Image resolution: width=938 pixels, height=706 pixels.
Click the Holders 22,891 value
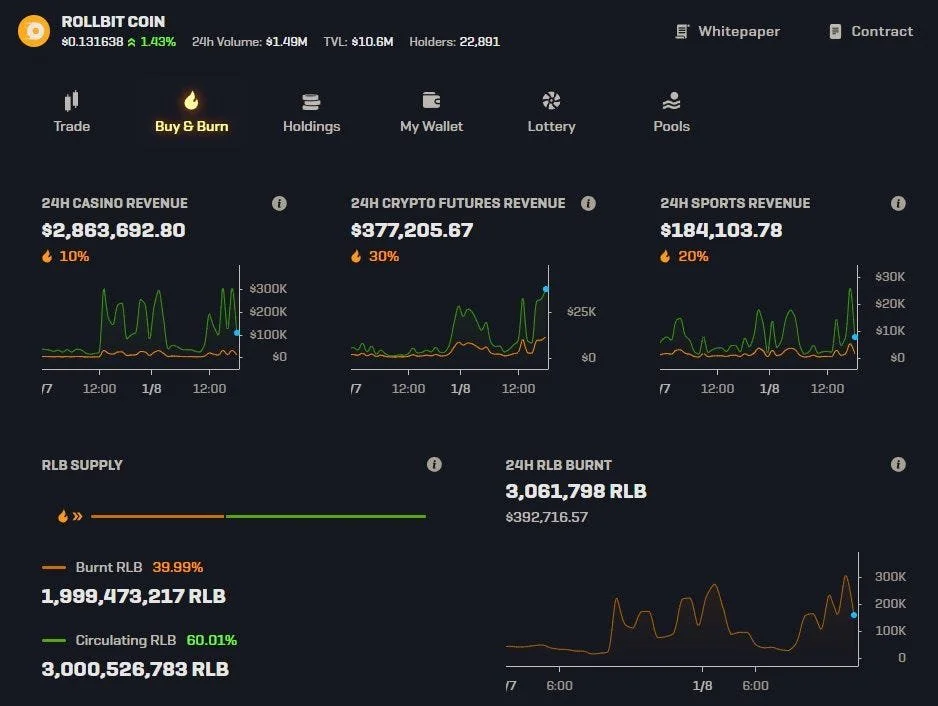point(479,42)
